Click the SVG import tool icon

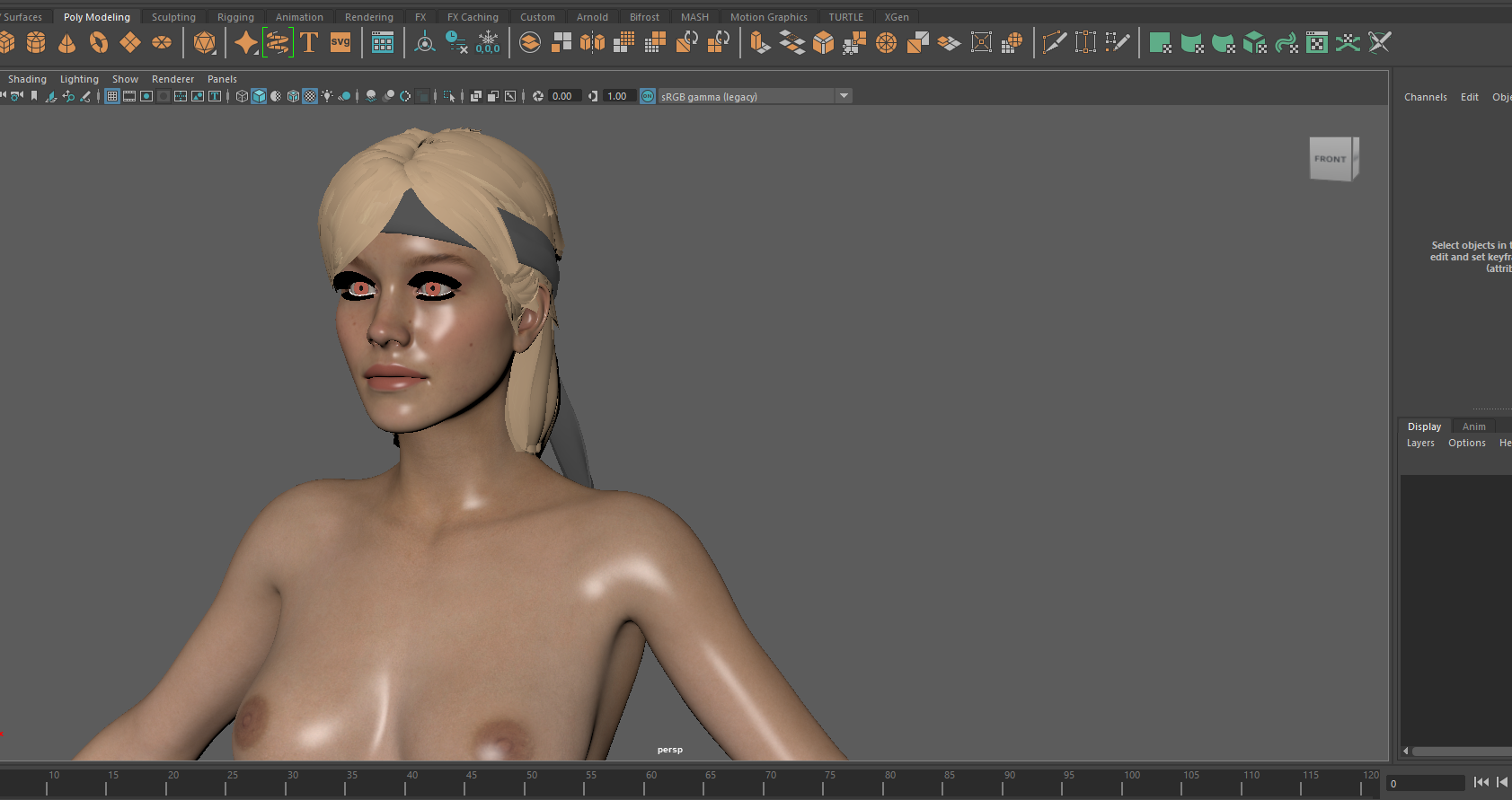[x=340, y=42]
